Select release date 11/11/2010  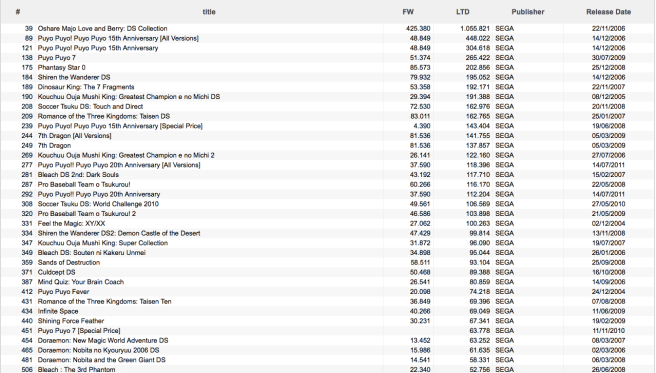[x=608, y=331]
